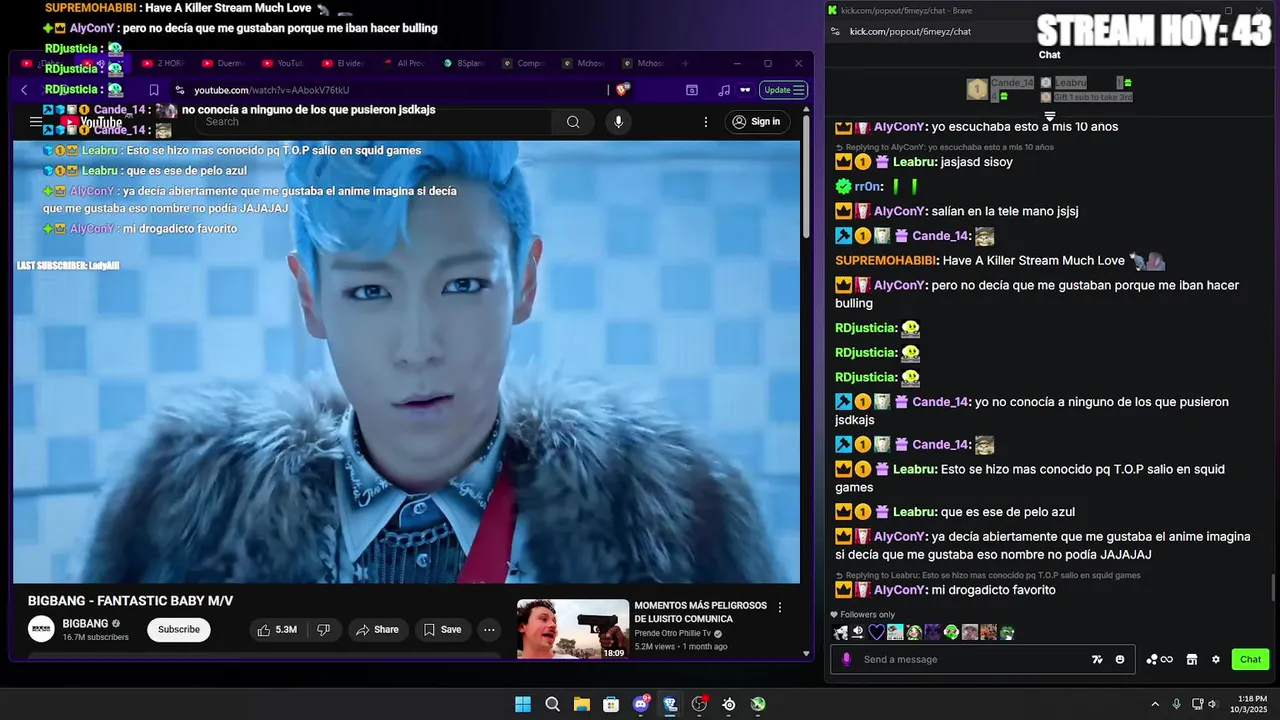Share the Fantastic Baby video
Screen dimensions: 1280x720
(x=377, y=629)
